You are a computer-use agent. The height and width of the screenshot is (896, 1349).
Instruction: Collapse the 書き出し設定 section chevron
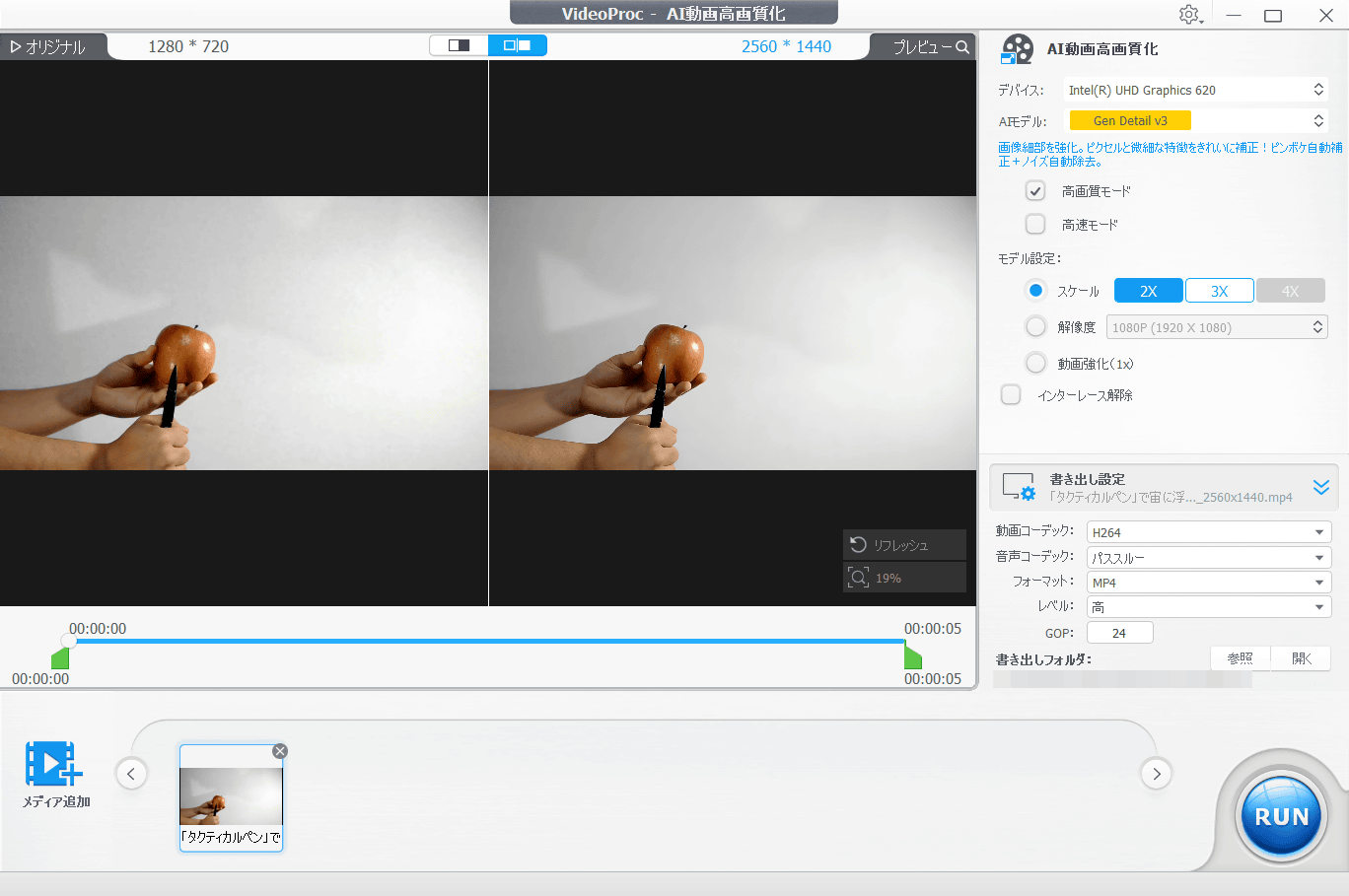point(1320,487)
